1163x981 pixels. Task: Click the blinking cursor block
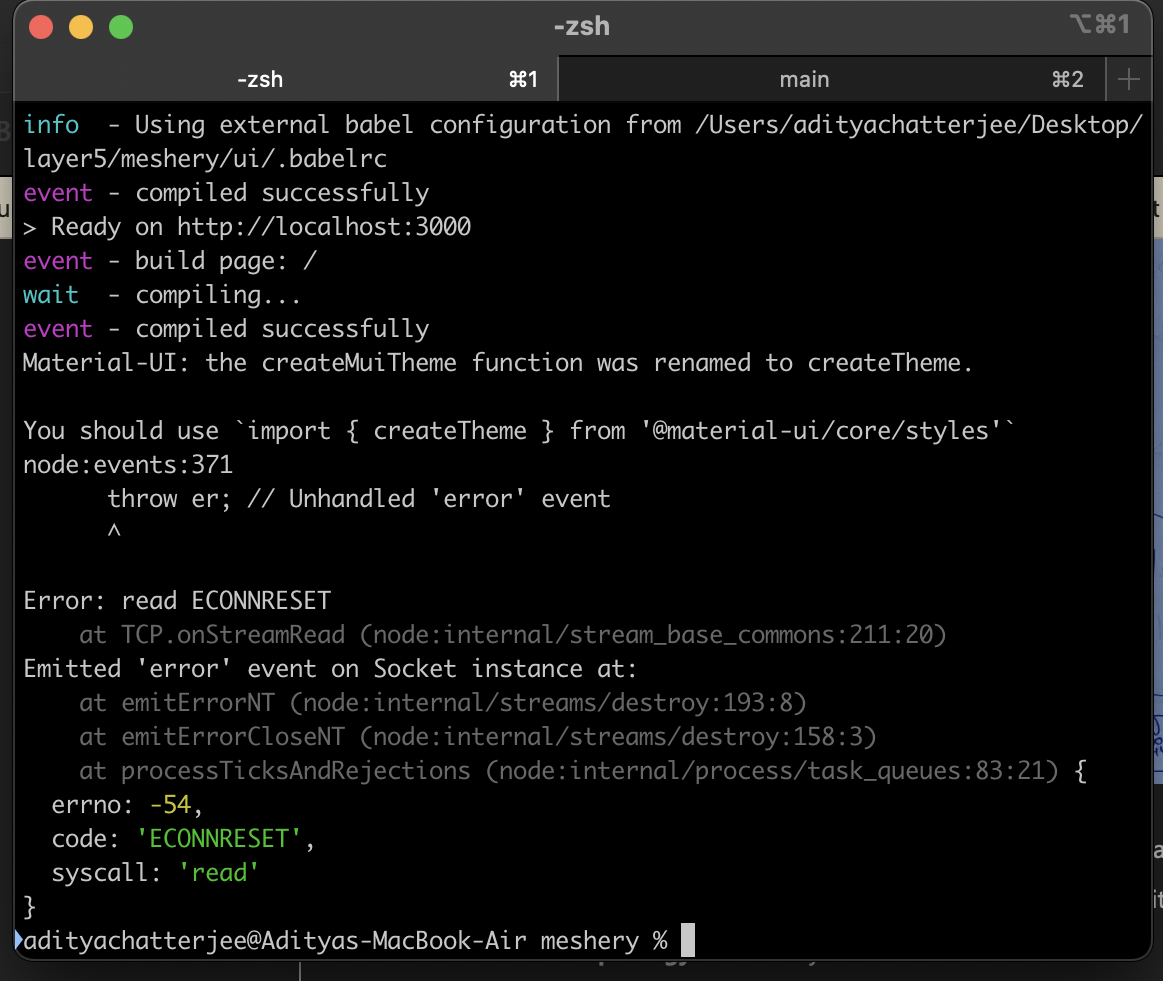[687, 940]
